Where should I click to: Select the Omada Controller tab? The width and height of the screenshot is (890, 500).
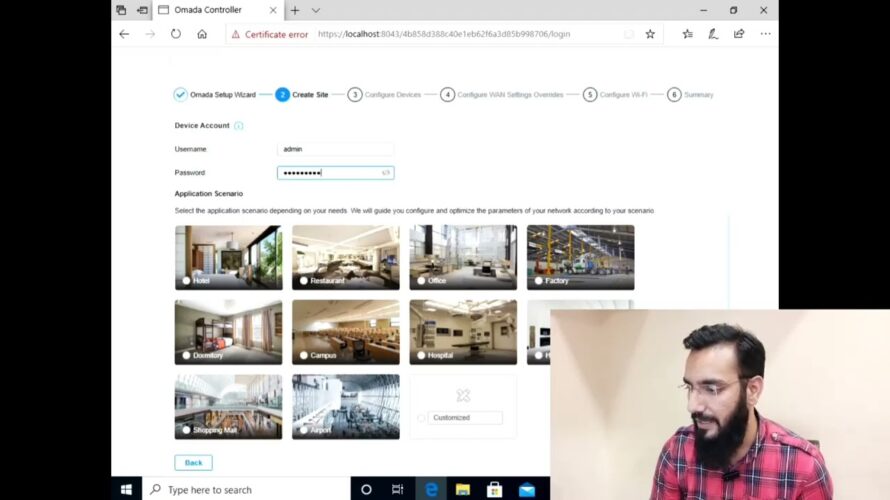point(219,10)
